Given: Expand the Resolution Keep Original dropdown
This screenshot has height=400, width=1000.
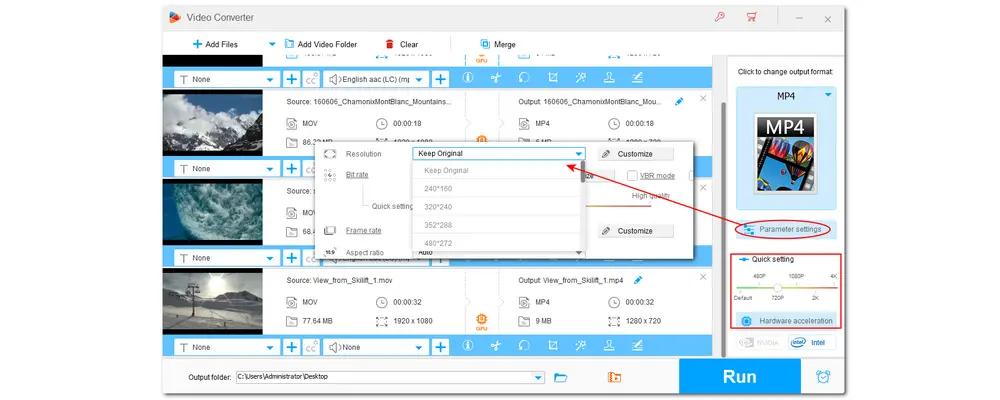Looking at the screenshot, I should (x=578, y=154).
